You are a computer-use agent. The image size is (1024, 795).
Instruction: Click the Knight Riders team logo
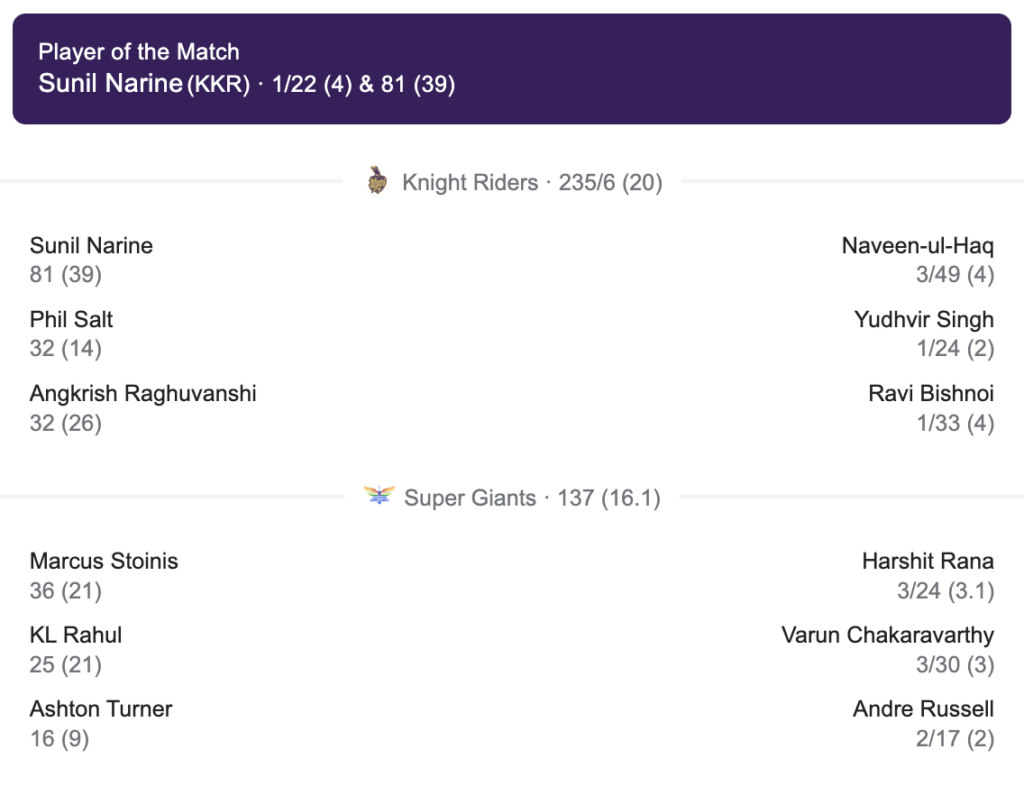point(377,181)
